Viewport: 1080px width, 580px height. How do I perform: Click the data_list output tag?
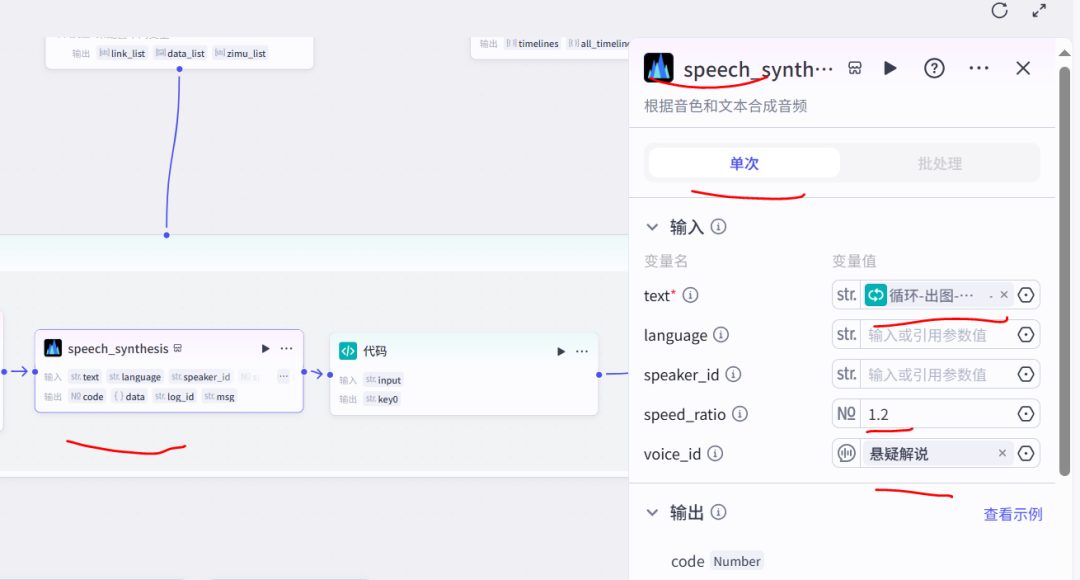click(x=179, y=53)
